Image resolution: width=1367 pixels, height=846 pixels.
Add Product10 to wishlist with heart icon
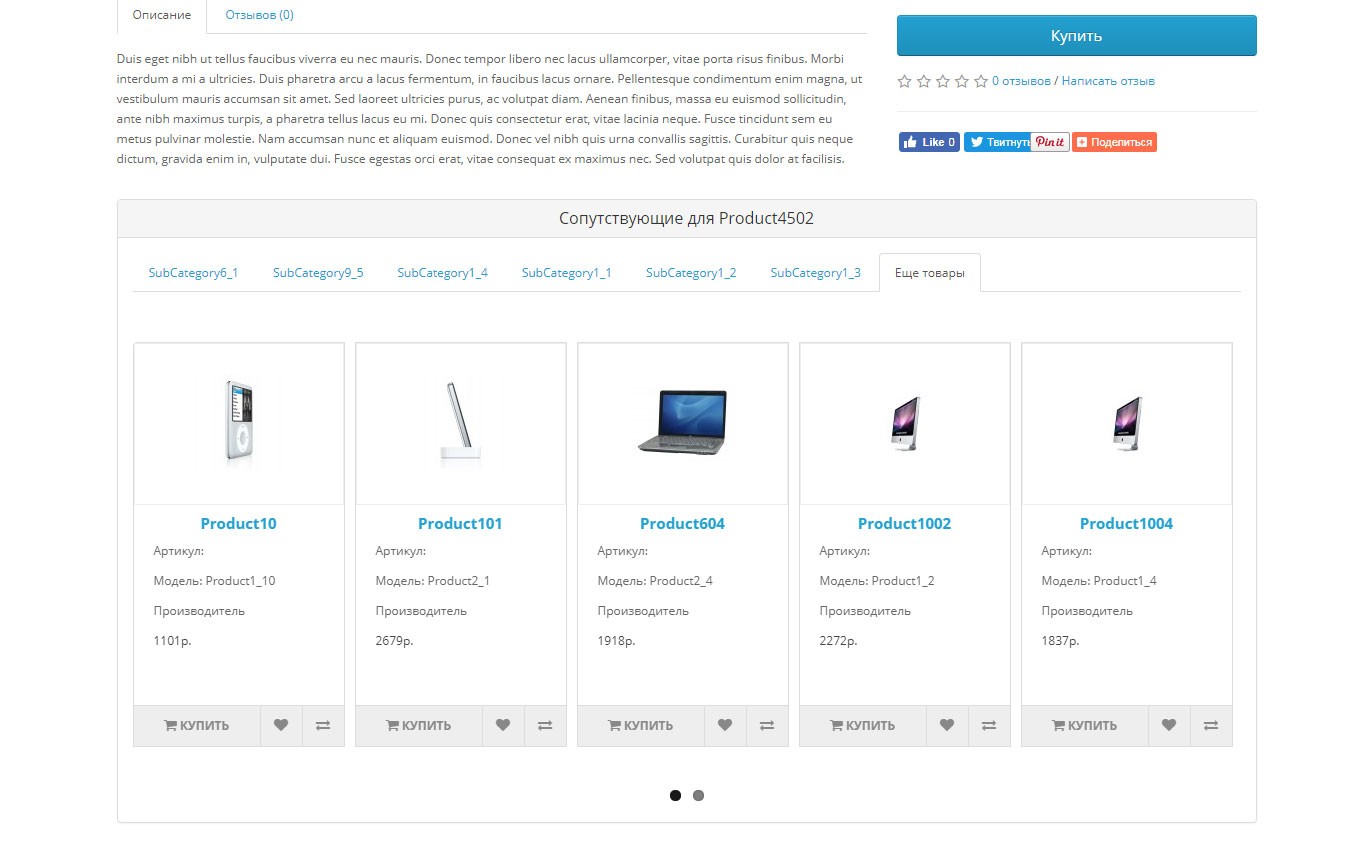[281, 726]
